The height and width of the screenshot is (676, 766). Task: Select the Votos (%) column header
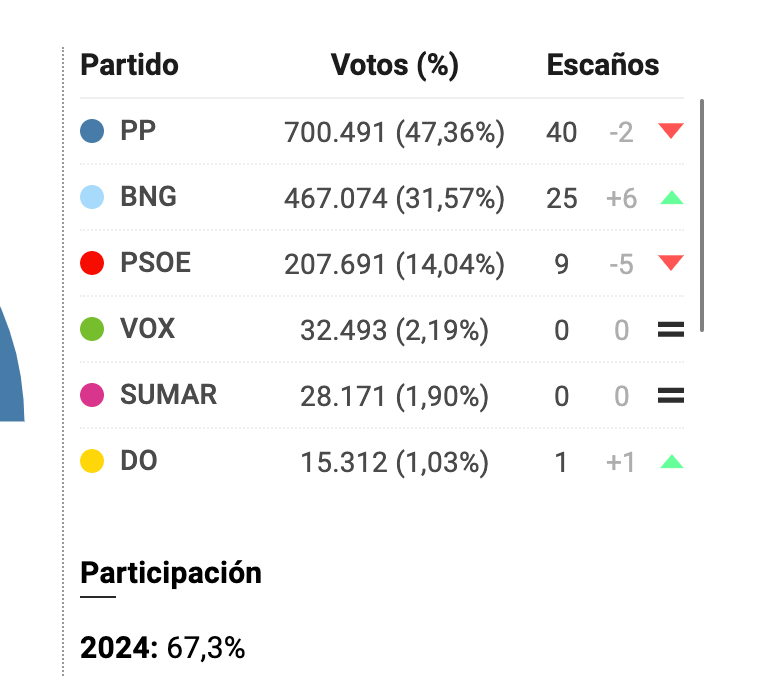pyautogui.click(x=395, y=65)
